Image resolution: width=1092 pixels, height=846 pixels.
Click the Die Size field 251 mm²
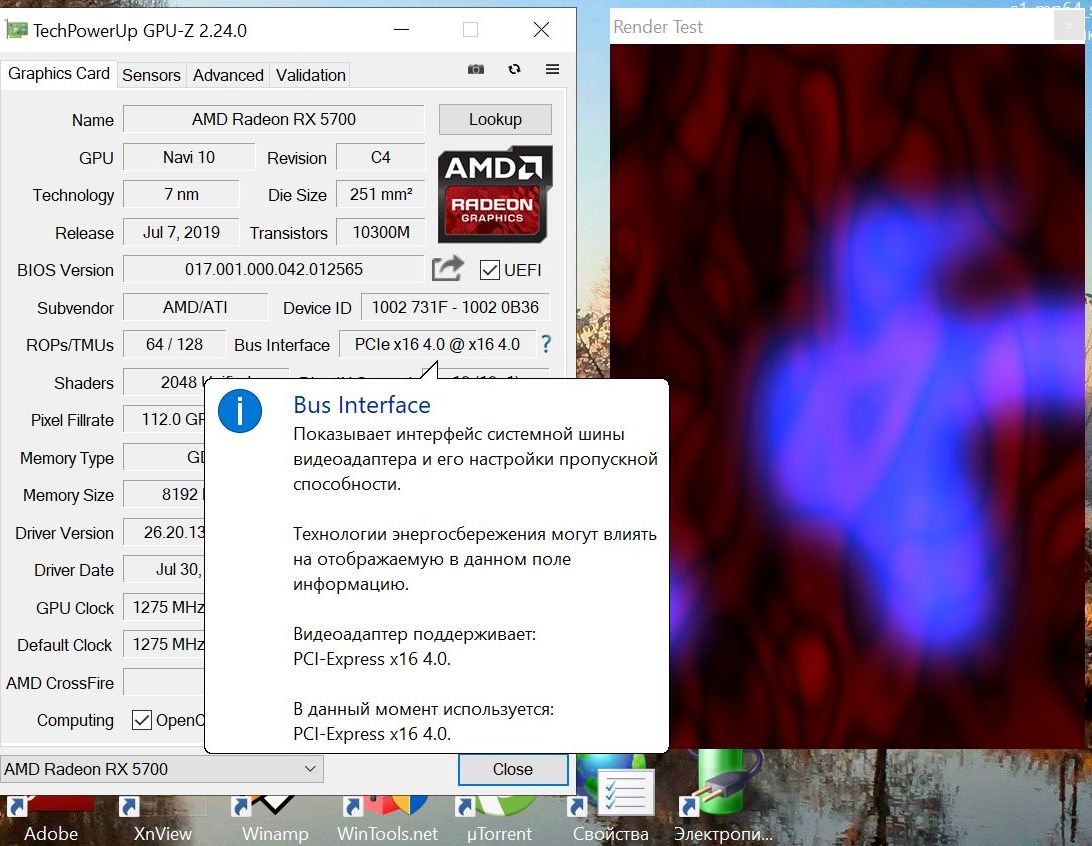coord(380,194)
